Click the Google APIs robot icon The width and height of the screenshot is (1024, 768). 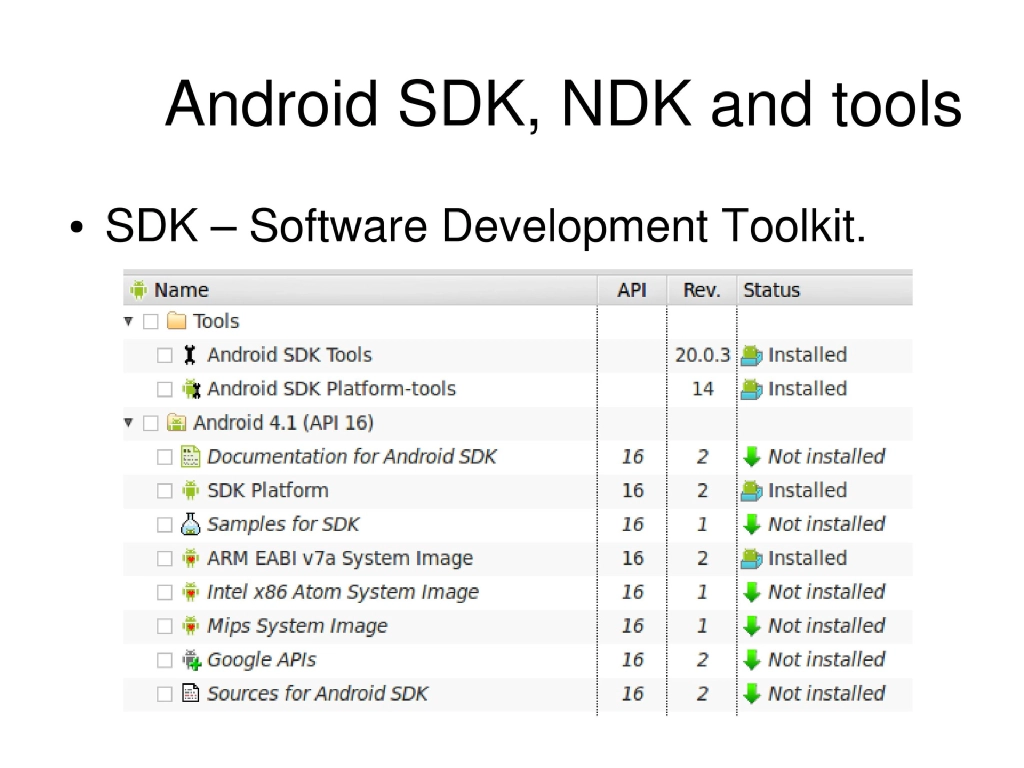point(189,660)
